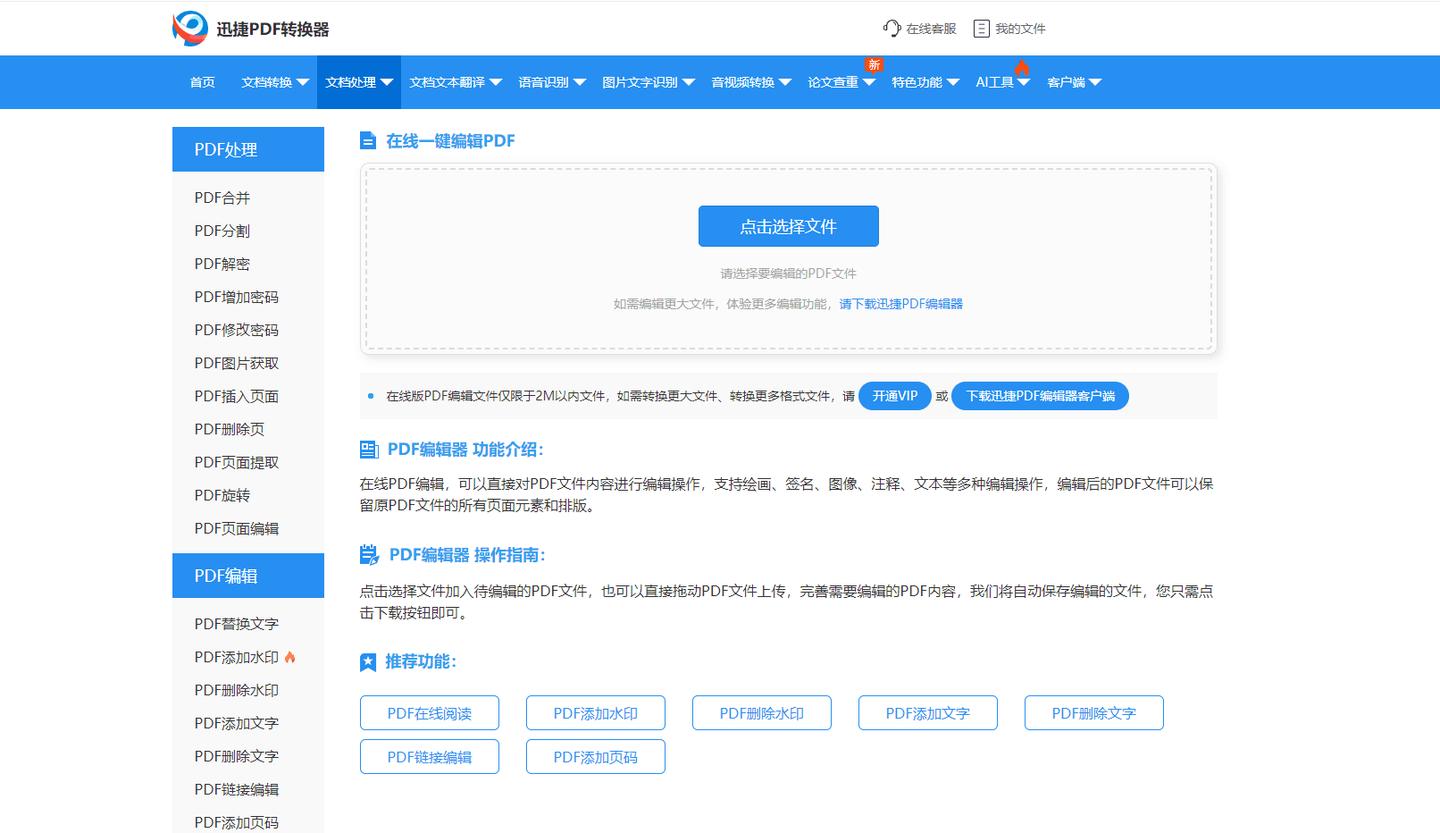Select PDF插入页面 in the sidebar
The height and width of the screenshot is (833, 1440).
(x=236, y=396)
